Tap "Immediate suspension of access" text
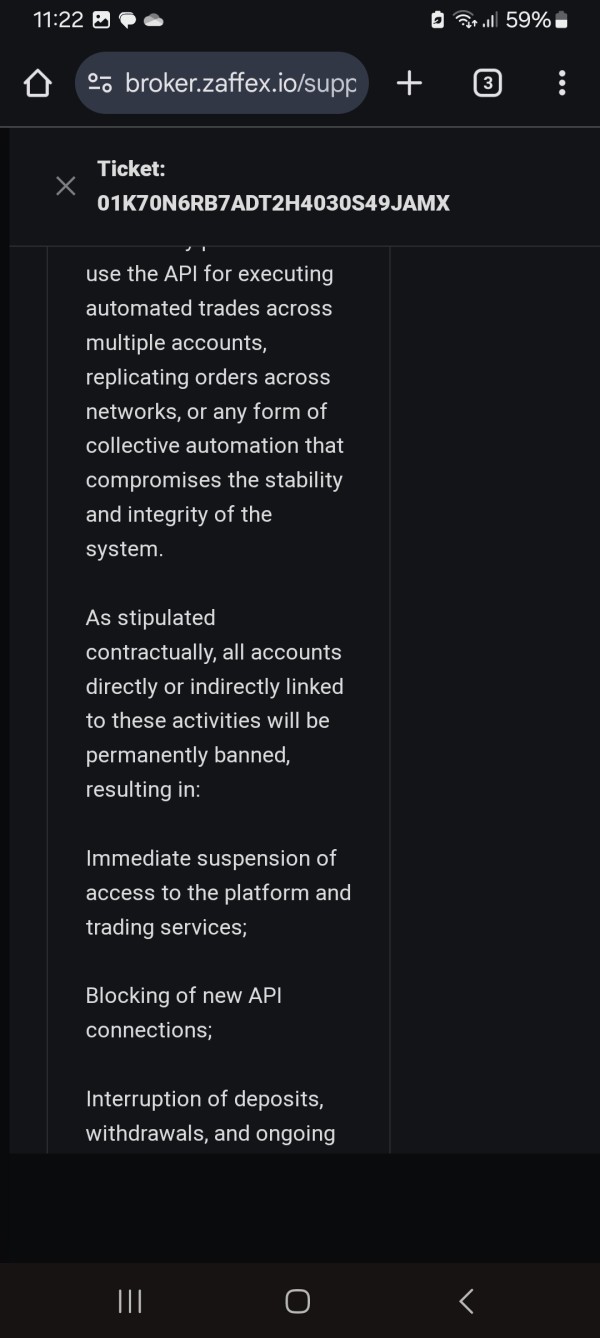The width and height of the screenshot is (600, 1338). [218, 892]
